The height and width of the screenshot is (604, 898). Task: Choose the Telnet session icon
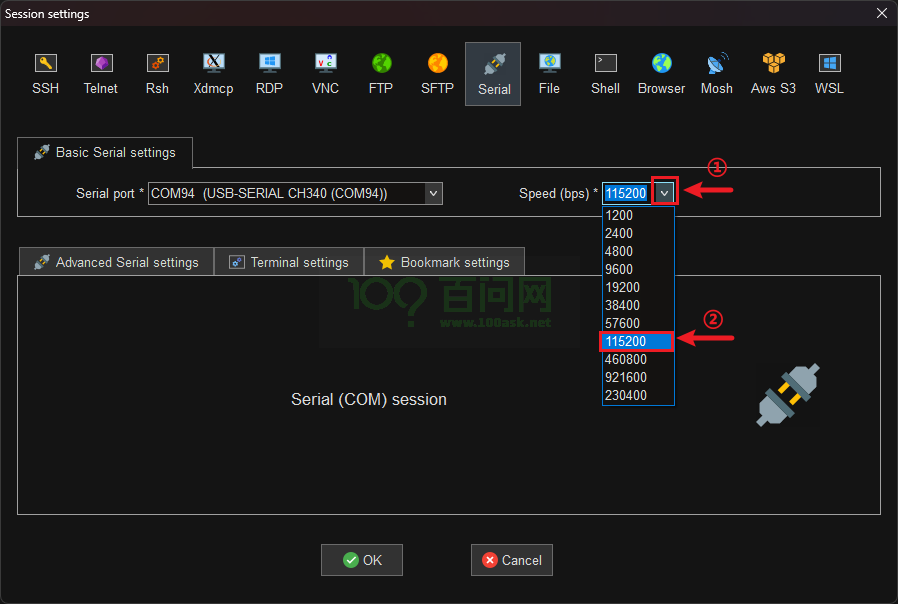pos(101,73)
